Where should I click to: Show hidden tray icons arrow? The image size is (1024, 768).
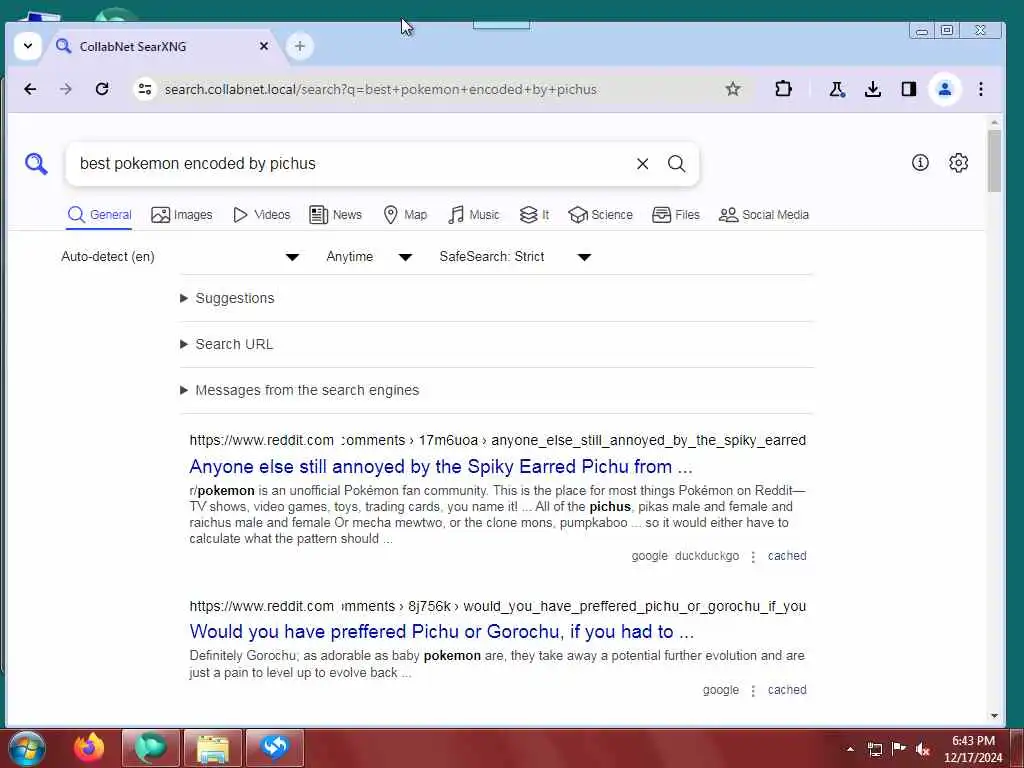(850, 749)
